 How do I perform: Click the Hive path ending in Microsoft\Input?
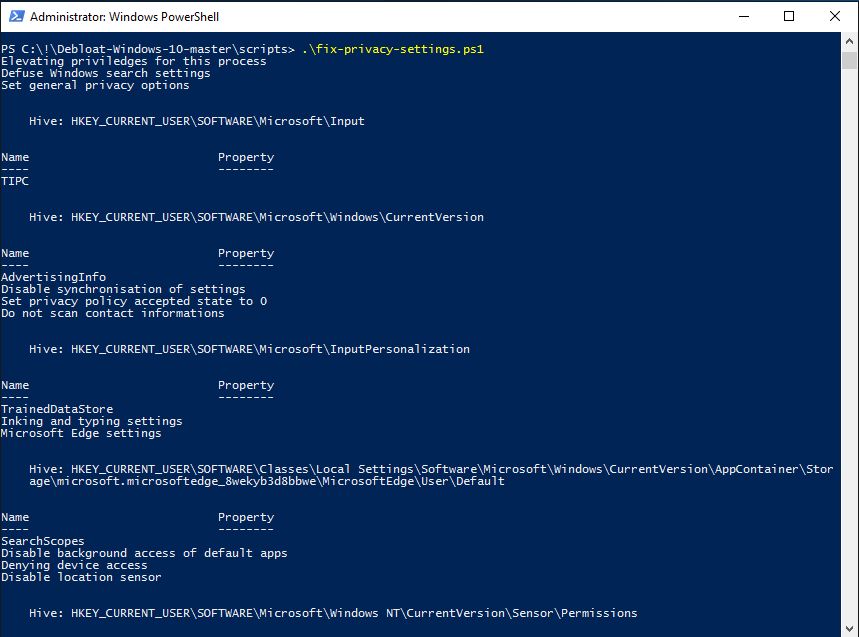(197, 121)
